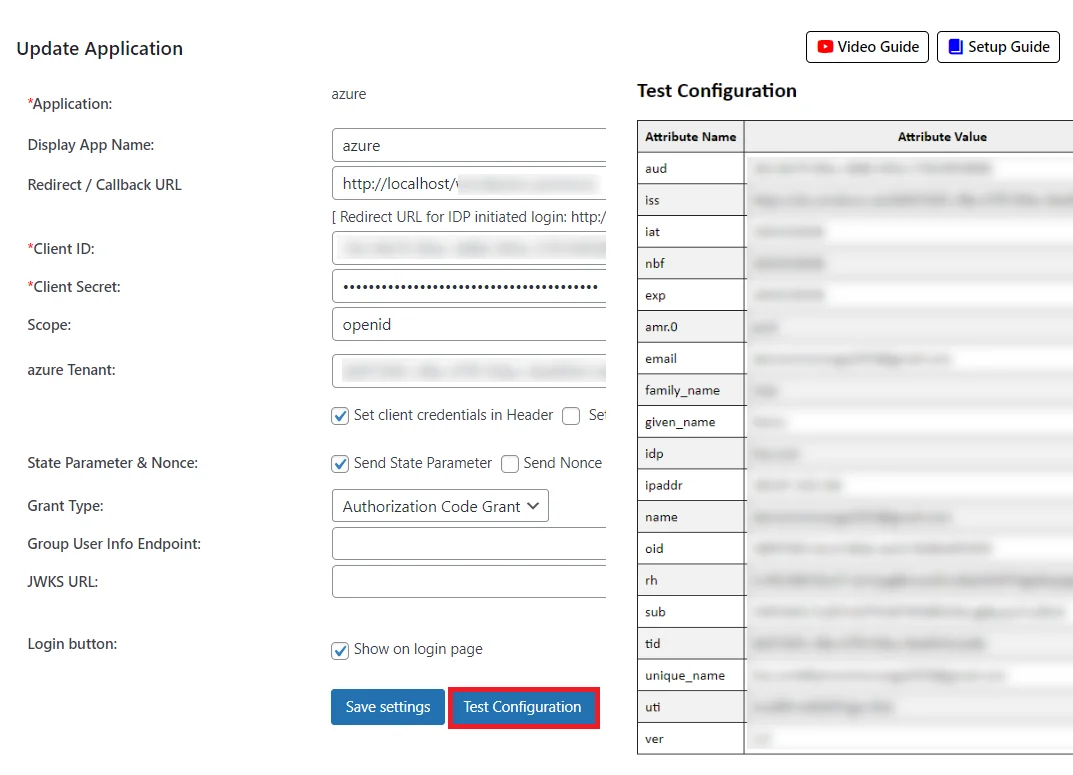
Task: Toggle Show on login page checkbox
Action: 340,650
